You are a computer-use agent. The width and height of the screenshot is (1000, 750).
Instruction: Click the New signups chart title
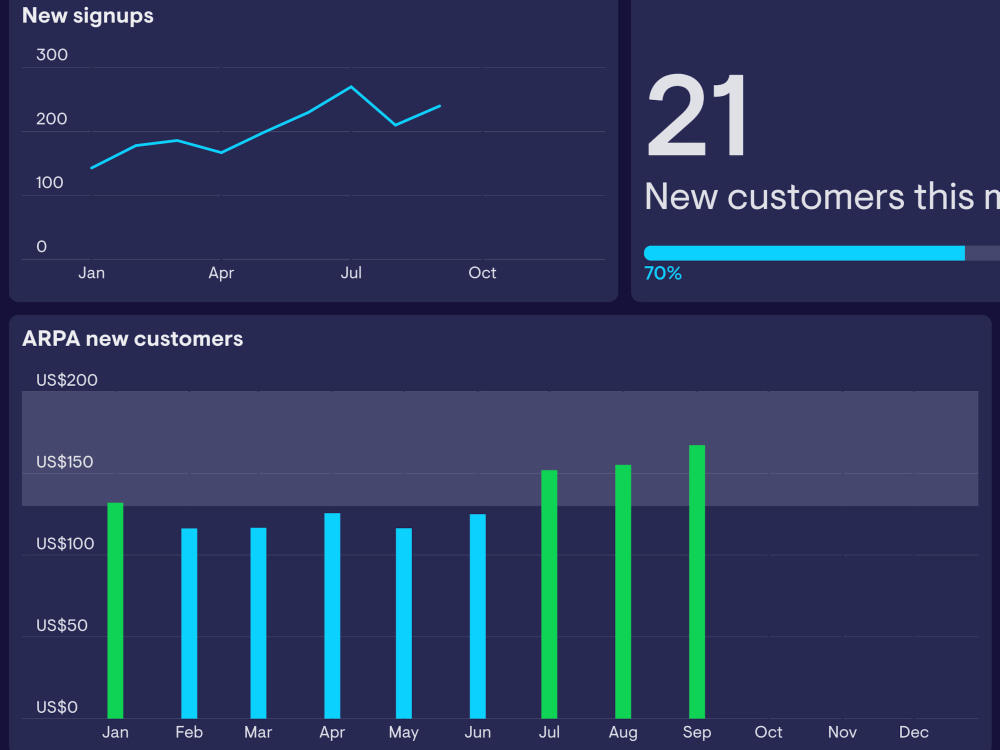pyautogui.click(x=87, y=15)
